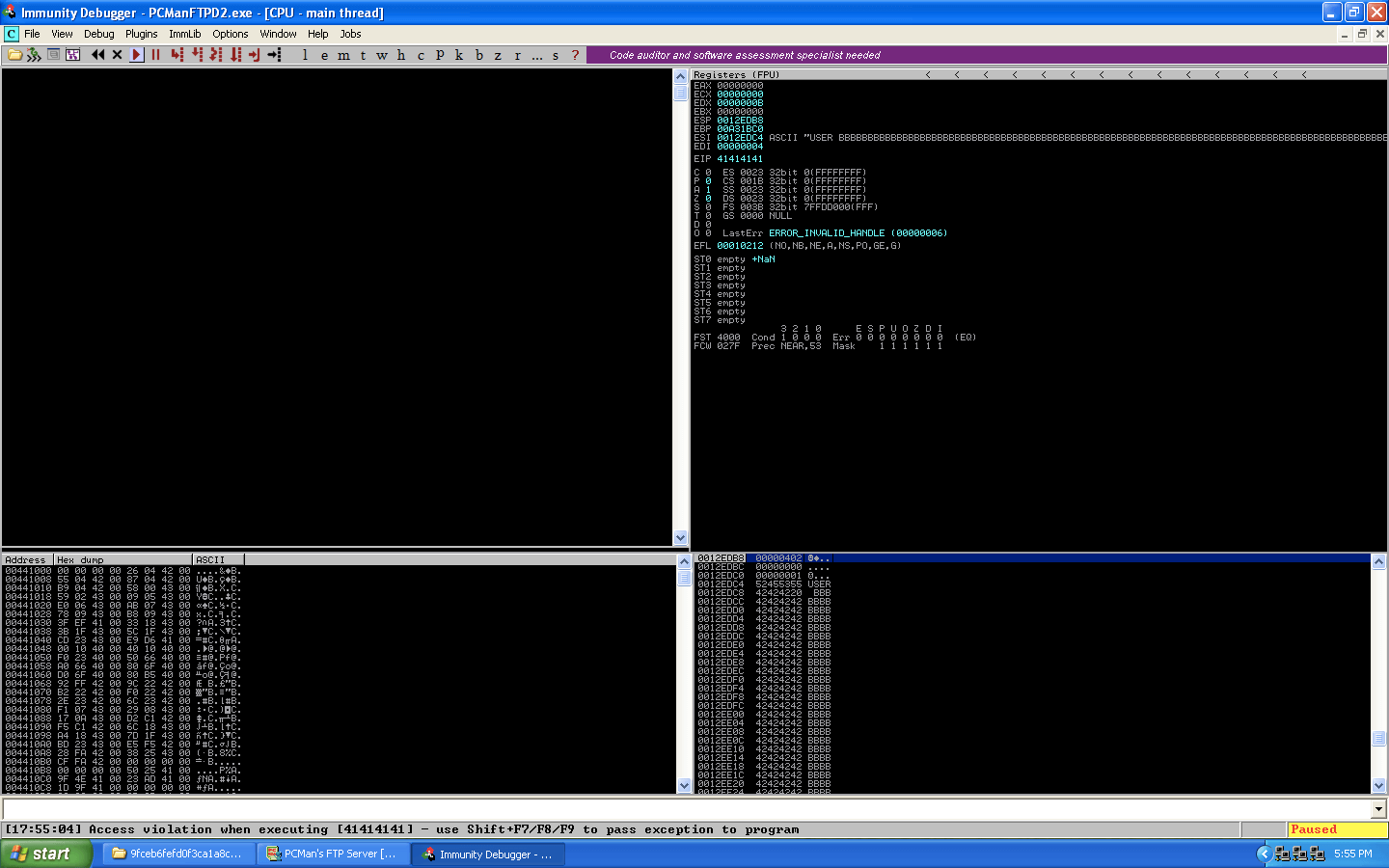Click the Step Into toolbar icon
This screenshot has width=1389, height=868.
177,55
